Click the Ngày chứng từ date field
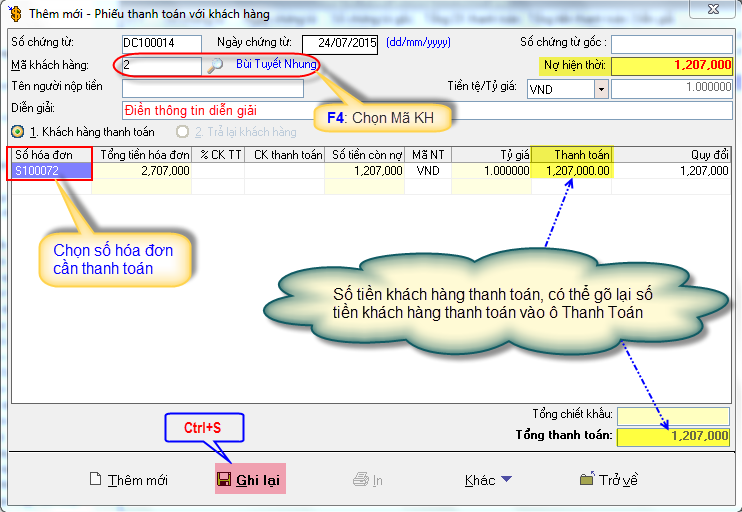This screenshot has width=742, height=512. tap(342, 43)
